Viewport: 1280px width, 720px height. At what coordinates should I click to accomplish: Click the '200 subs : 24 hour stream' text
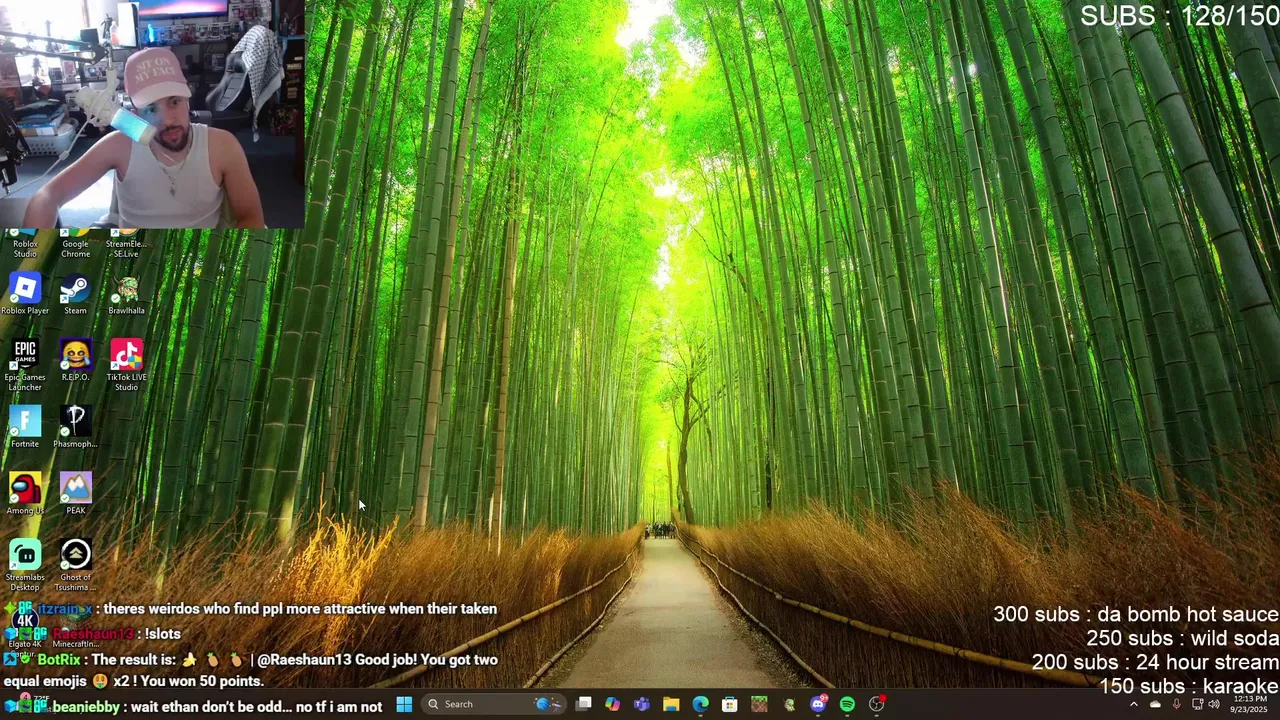coord(1155,663)
